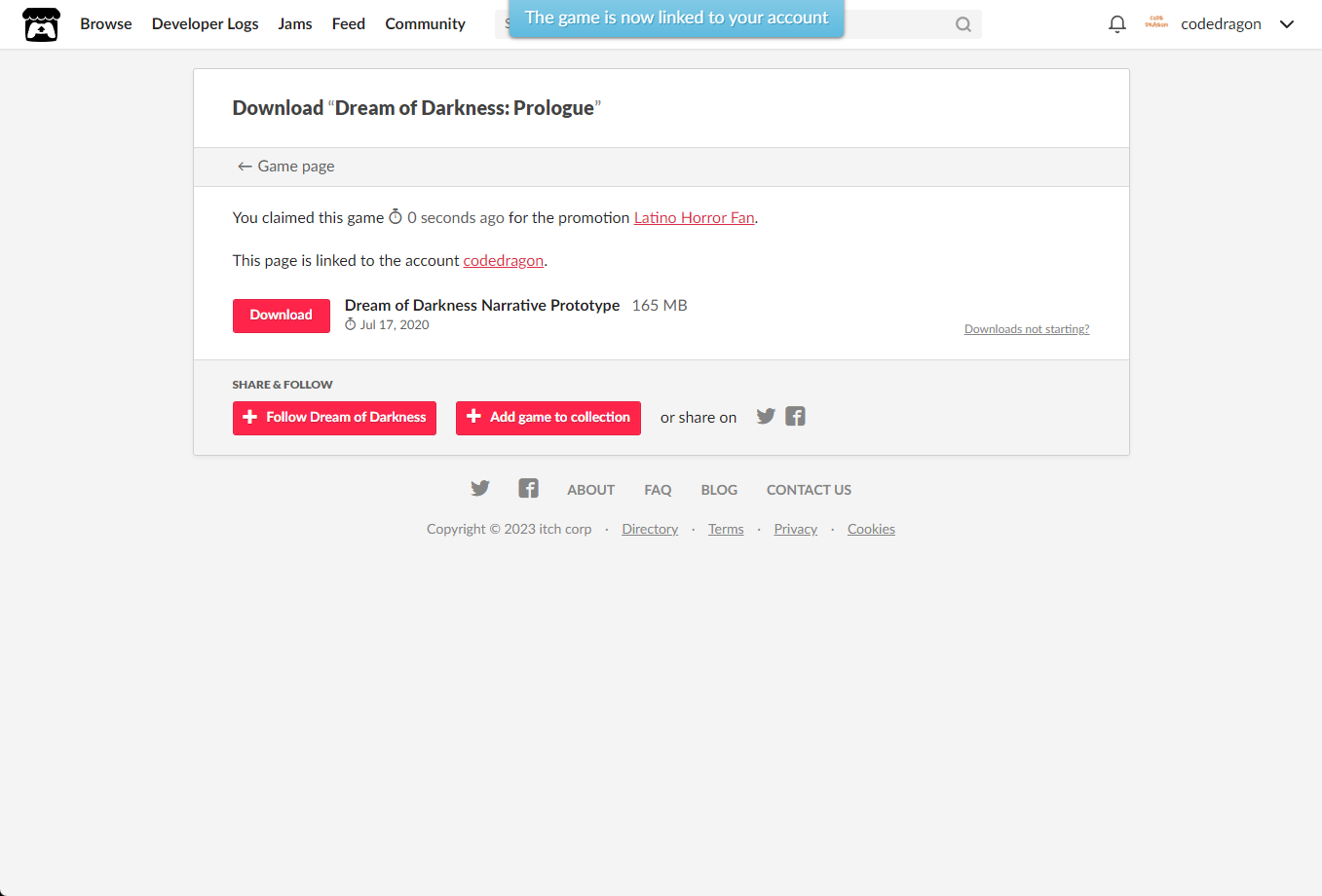The height and width of the screenshot is (896, 1322).
Task: Click the '0 seconds ago' timestamp
Action: click(456, 218)
